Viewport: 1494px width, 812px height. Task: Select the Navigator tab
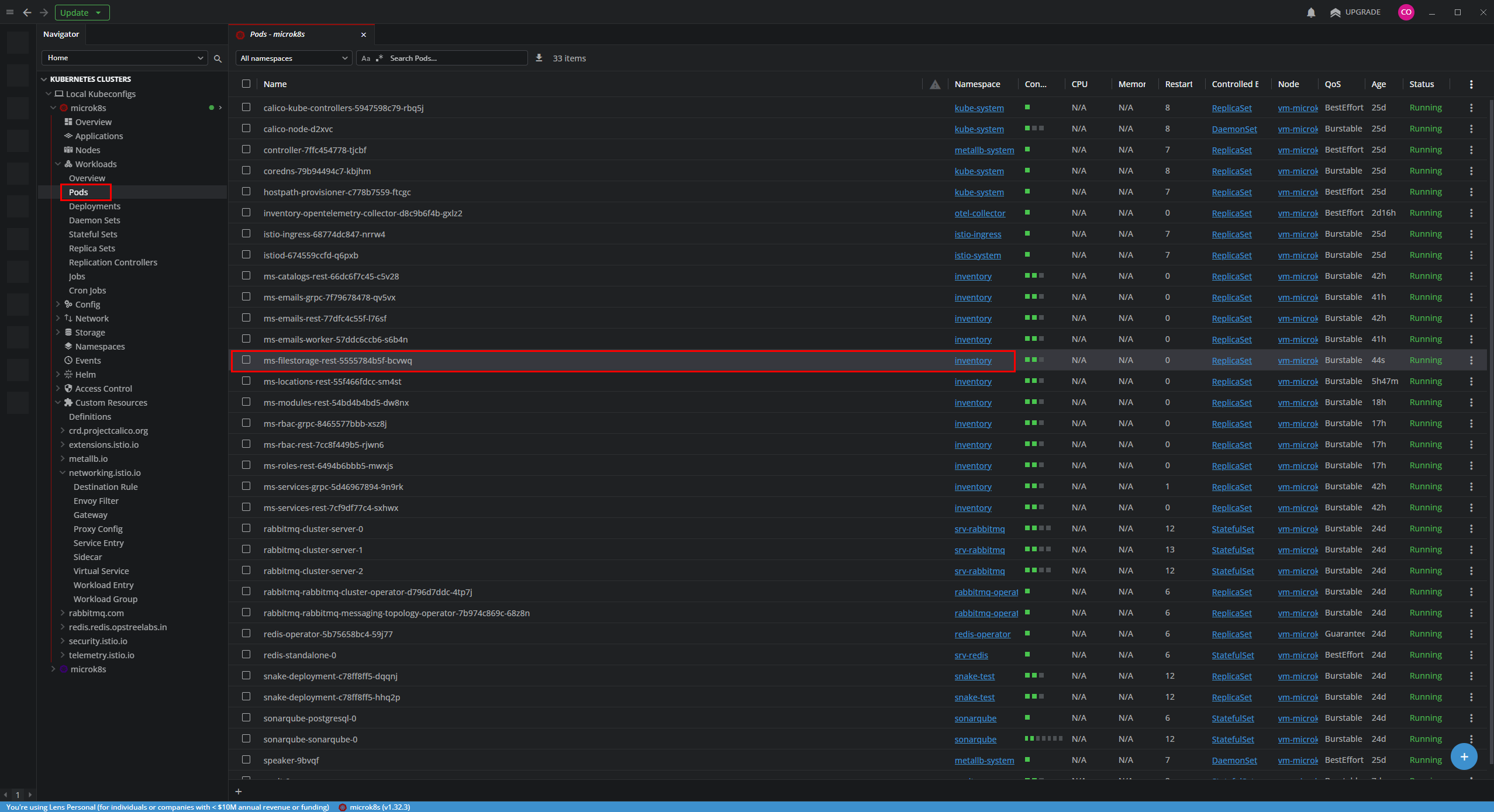pyautogui.click(x=61, y=34)
